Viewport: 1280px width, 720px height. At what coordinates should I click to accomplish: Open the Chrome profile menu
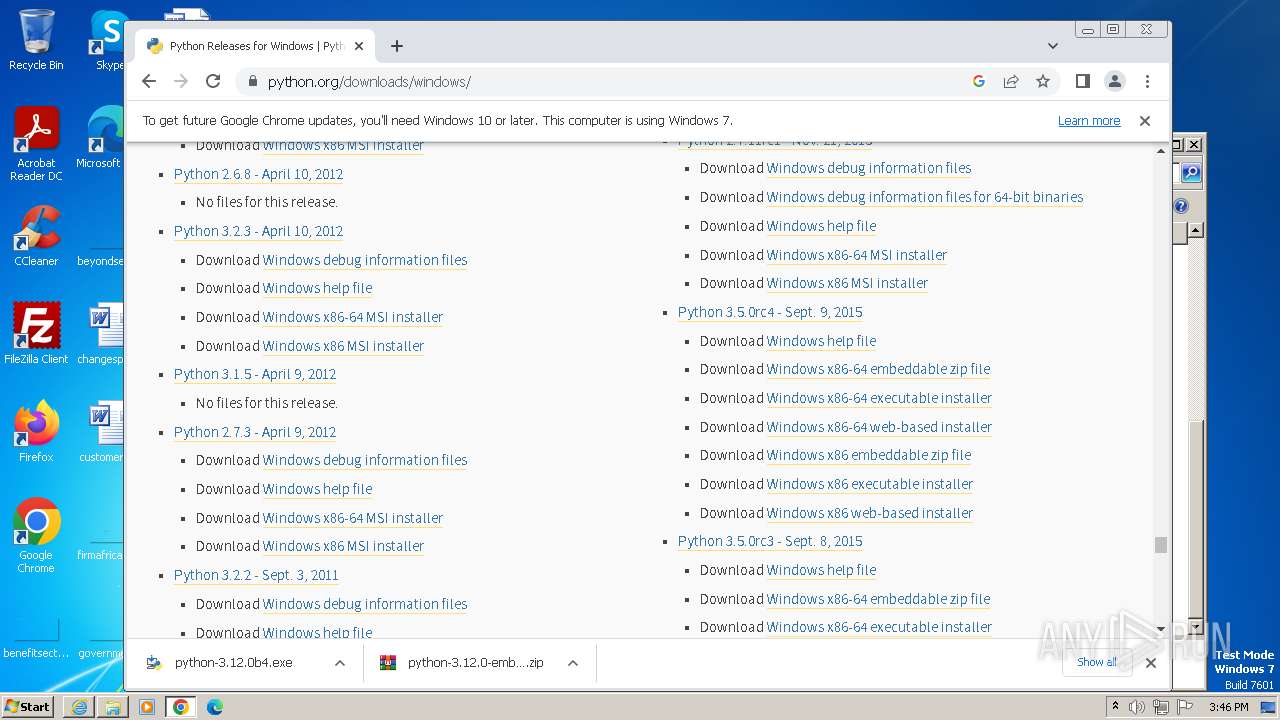coord(1115,81)
